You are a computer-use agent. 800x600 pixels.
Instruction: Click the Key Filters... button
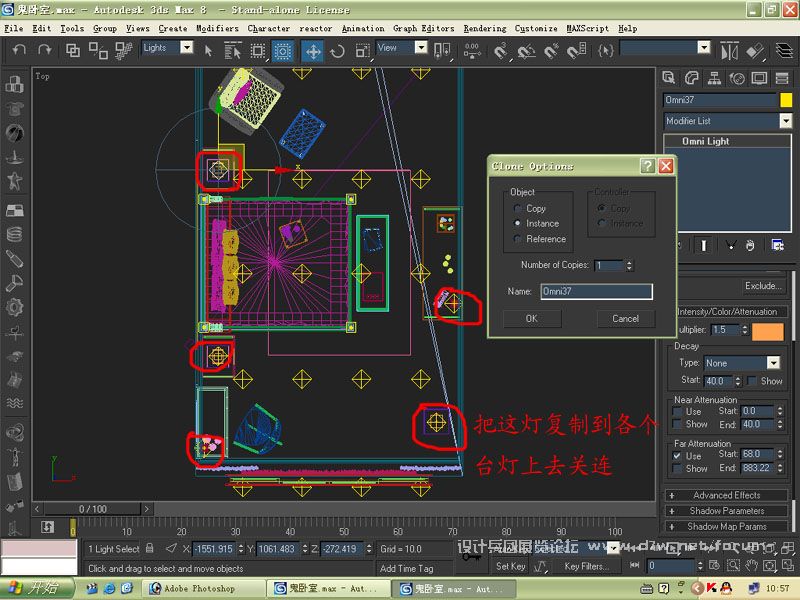587,566
